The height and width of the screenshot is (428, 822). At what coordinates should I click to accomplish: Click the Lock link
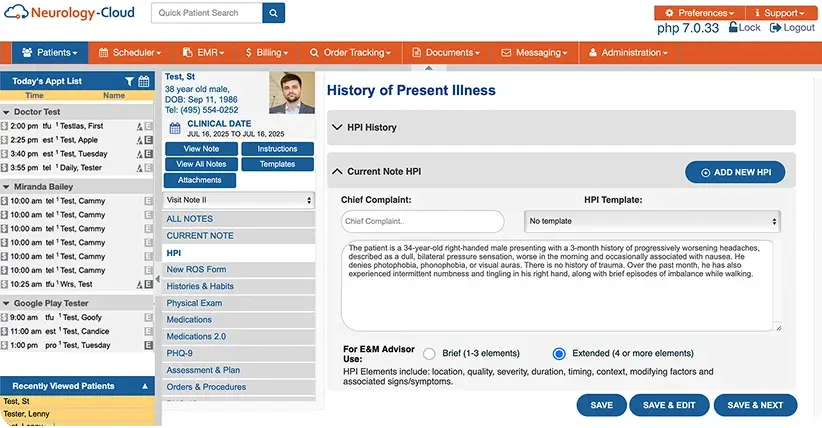pyautogui.click(x=744, y=28)
